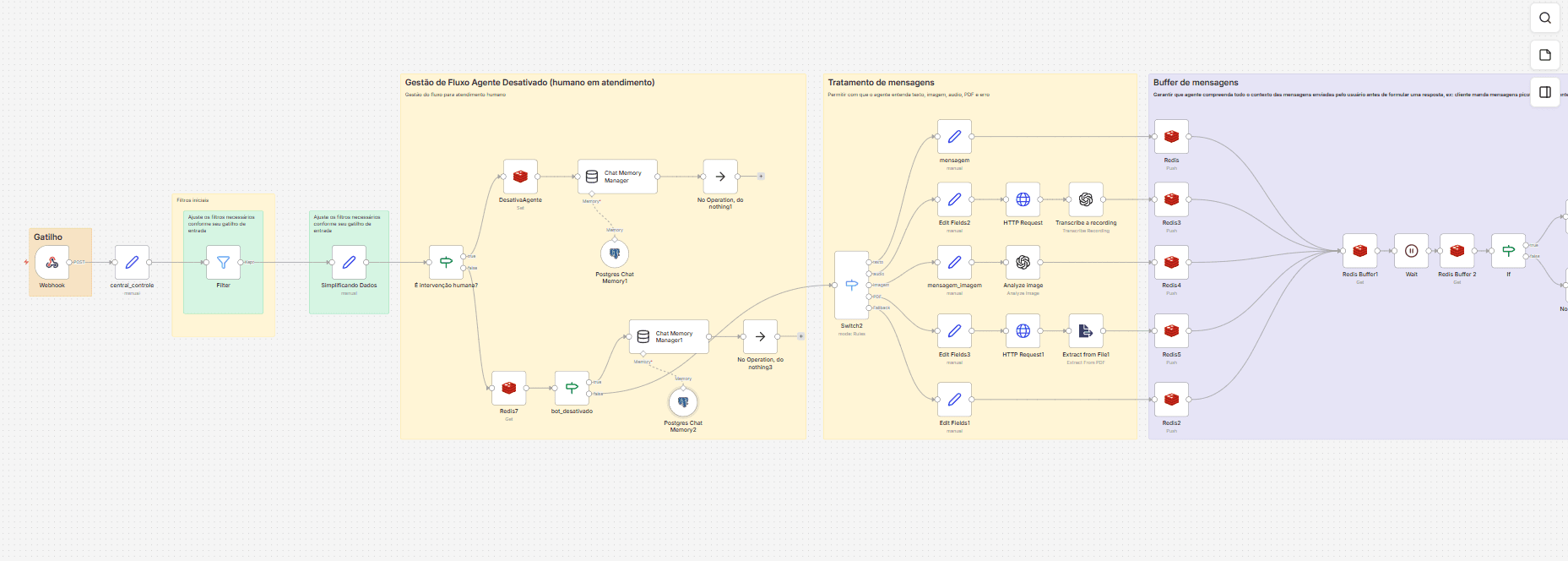Open the DesativaAgente Redis node

(520, 177)
